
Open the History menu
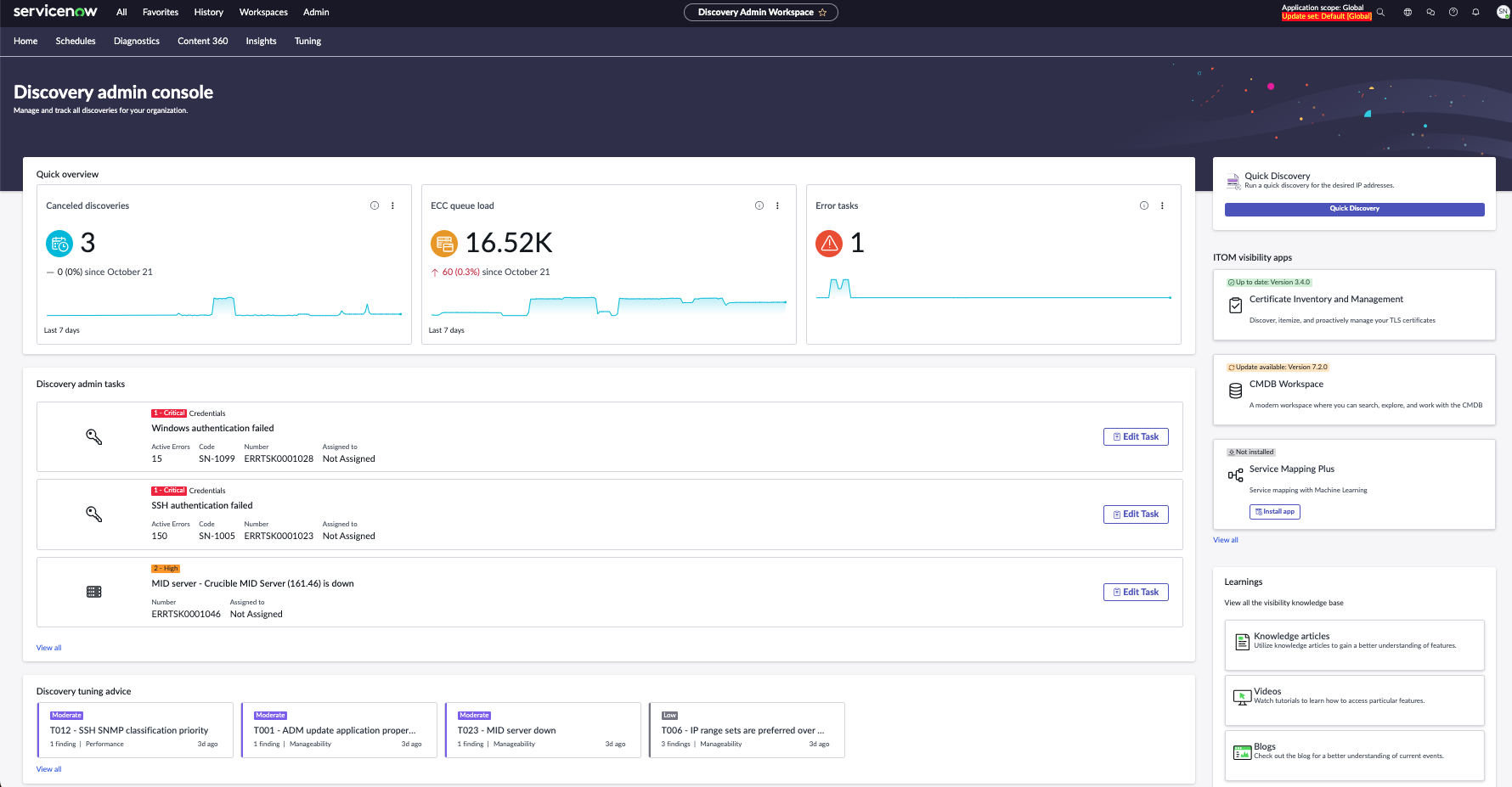pos(208,12)
